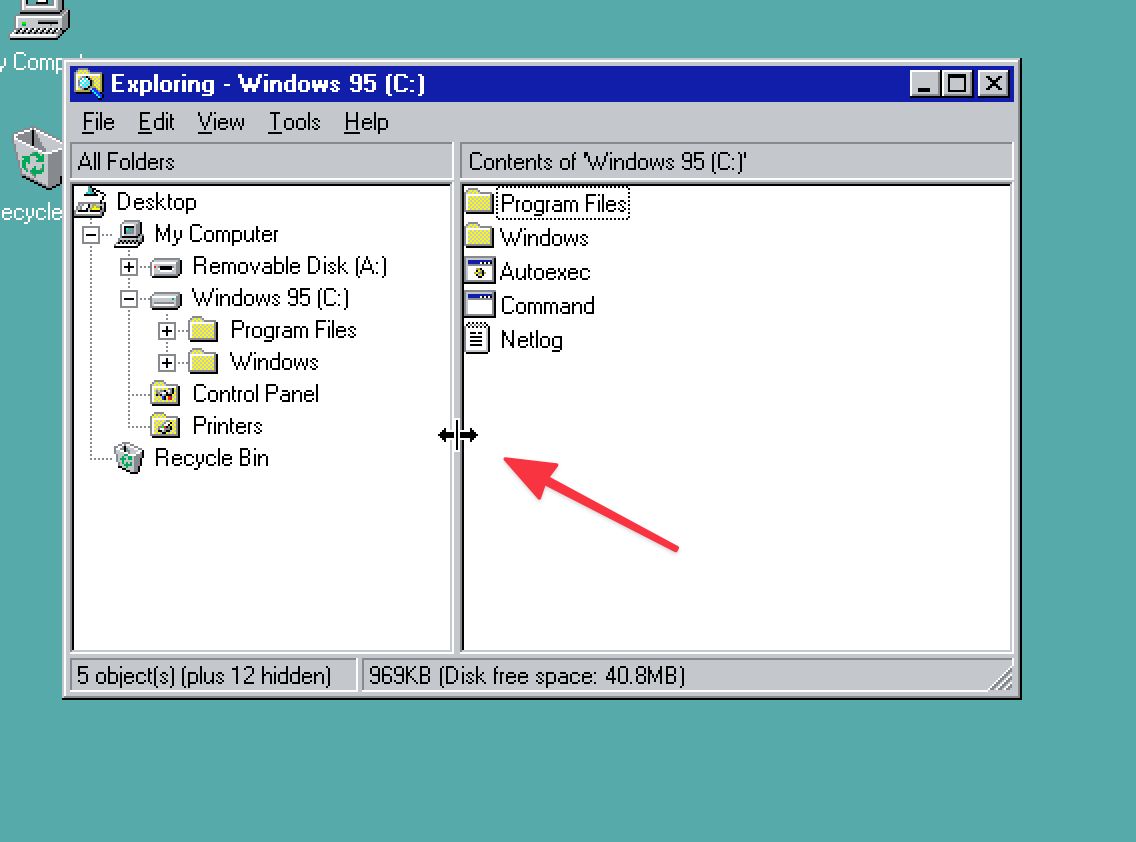Click the Recycle Bin icon in folder tree
Viewport: 1136px width, 842px height.
129,459
